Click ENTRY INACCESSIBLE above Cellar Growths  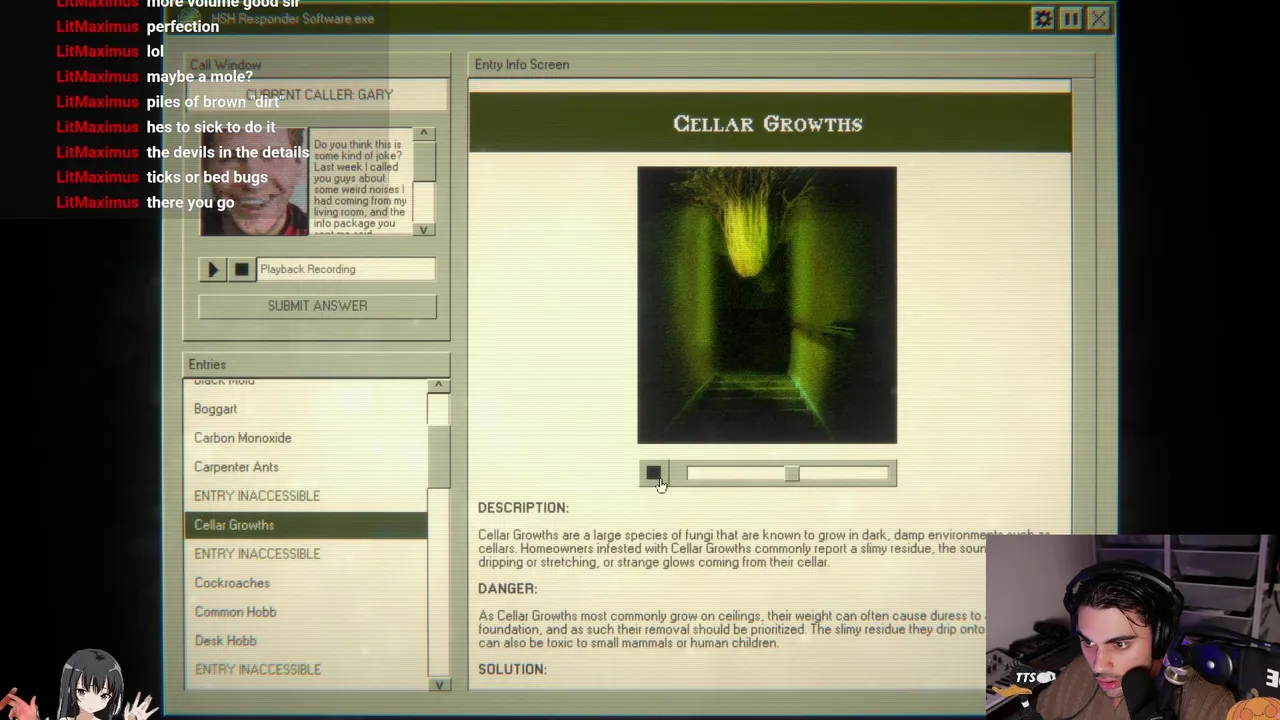point(305,496)
